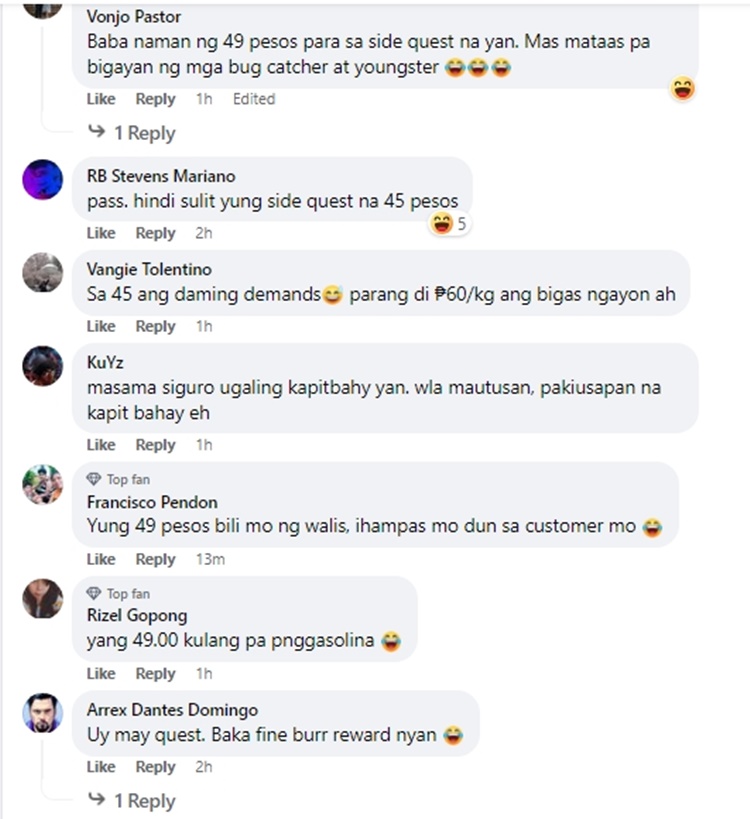Viewport: 750px width, 819px height.
Task: Open Arrex Dantes Domingo's name link
Action: (x=172, y=710)
